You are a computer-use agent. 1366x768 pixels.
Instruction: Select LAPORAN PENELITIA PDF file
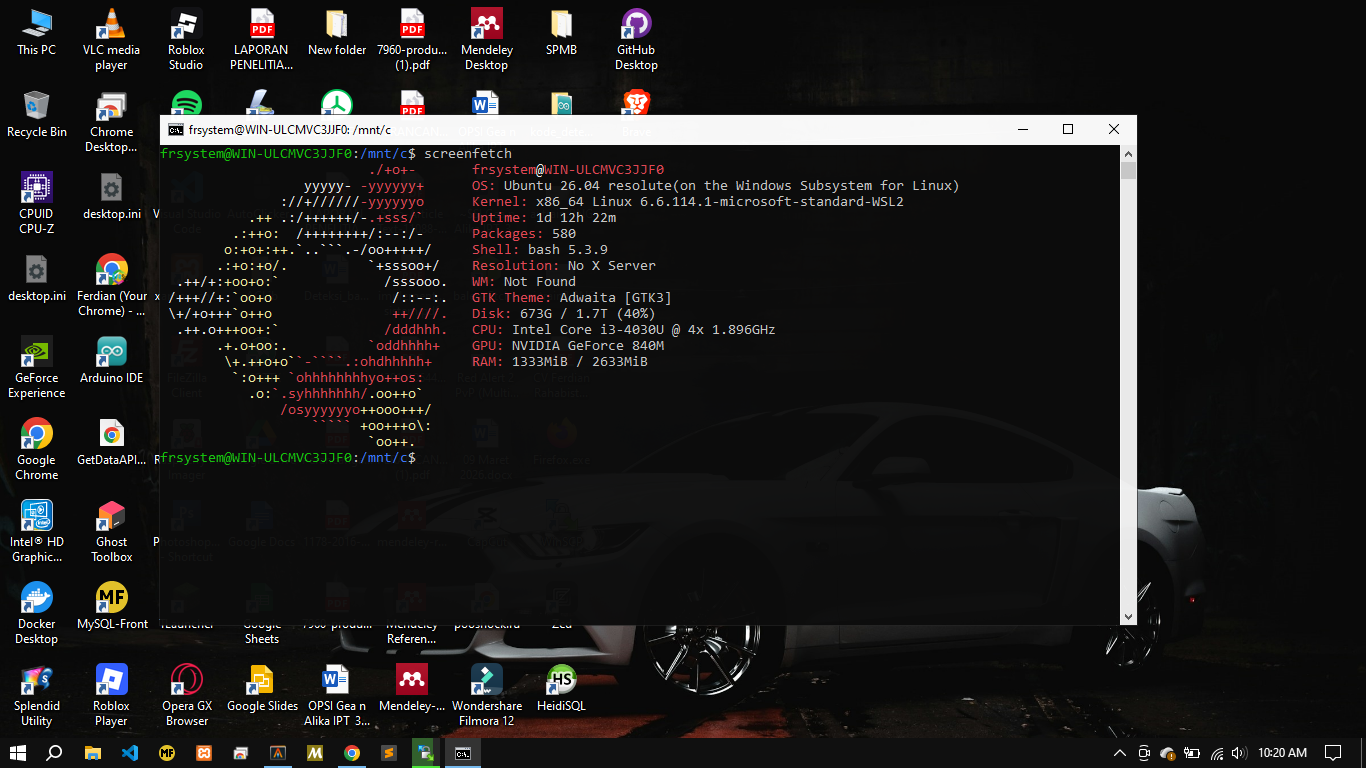click(262, 39)
